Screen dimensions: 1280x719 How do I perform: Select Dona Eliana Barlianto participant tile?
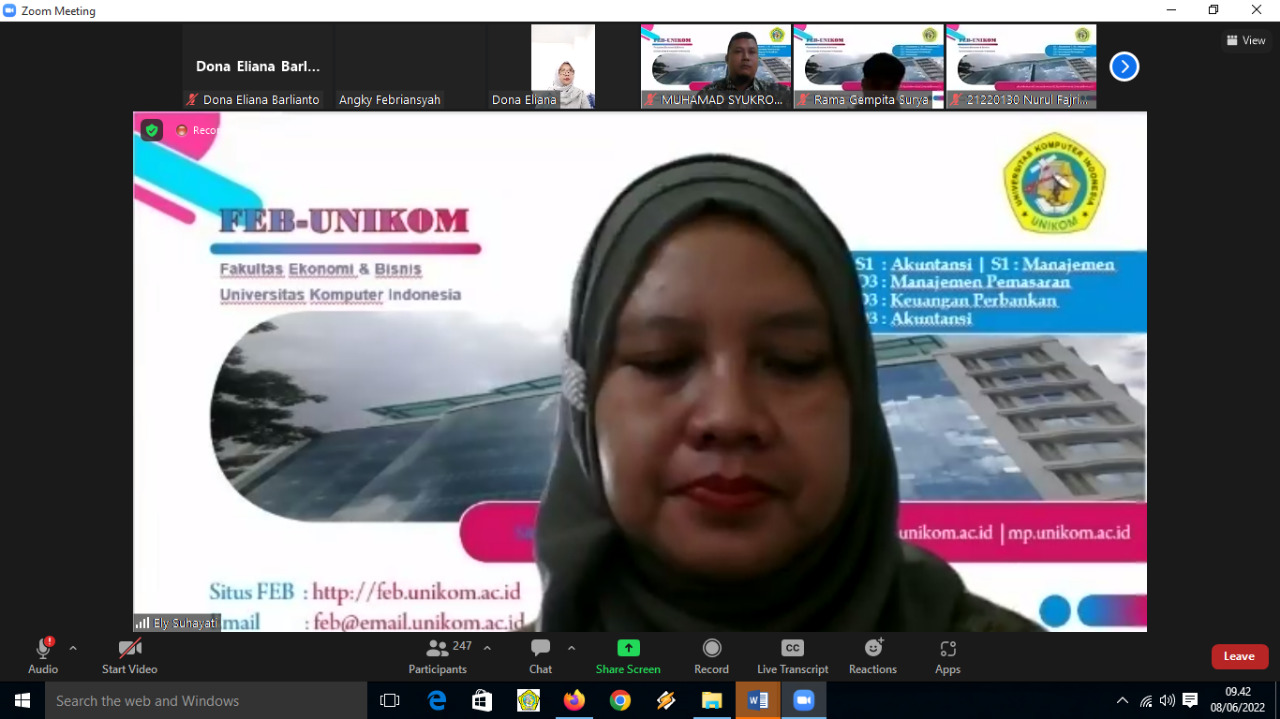(258, 67)
